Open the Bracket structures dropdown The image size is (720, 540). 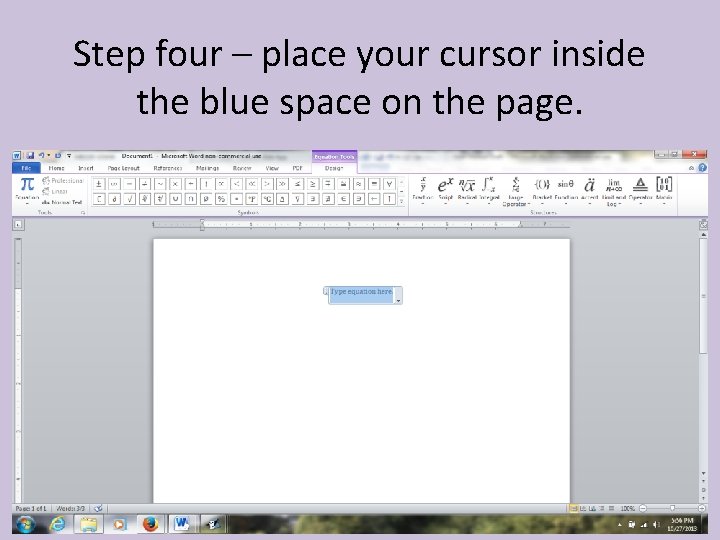click(x=542, y=191)
